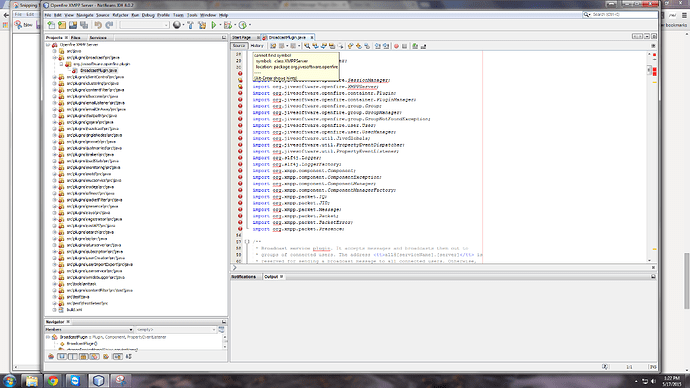Collapse the Openfire XMPP Server project node
Image resolution: width=690 pixels, height=388 pixels.
(48, 45)
